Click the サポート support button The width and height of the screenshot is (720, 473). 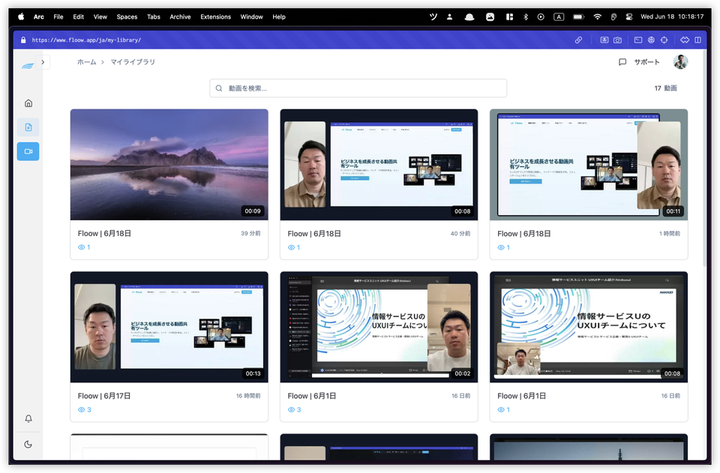pos(639,62)
